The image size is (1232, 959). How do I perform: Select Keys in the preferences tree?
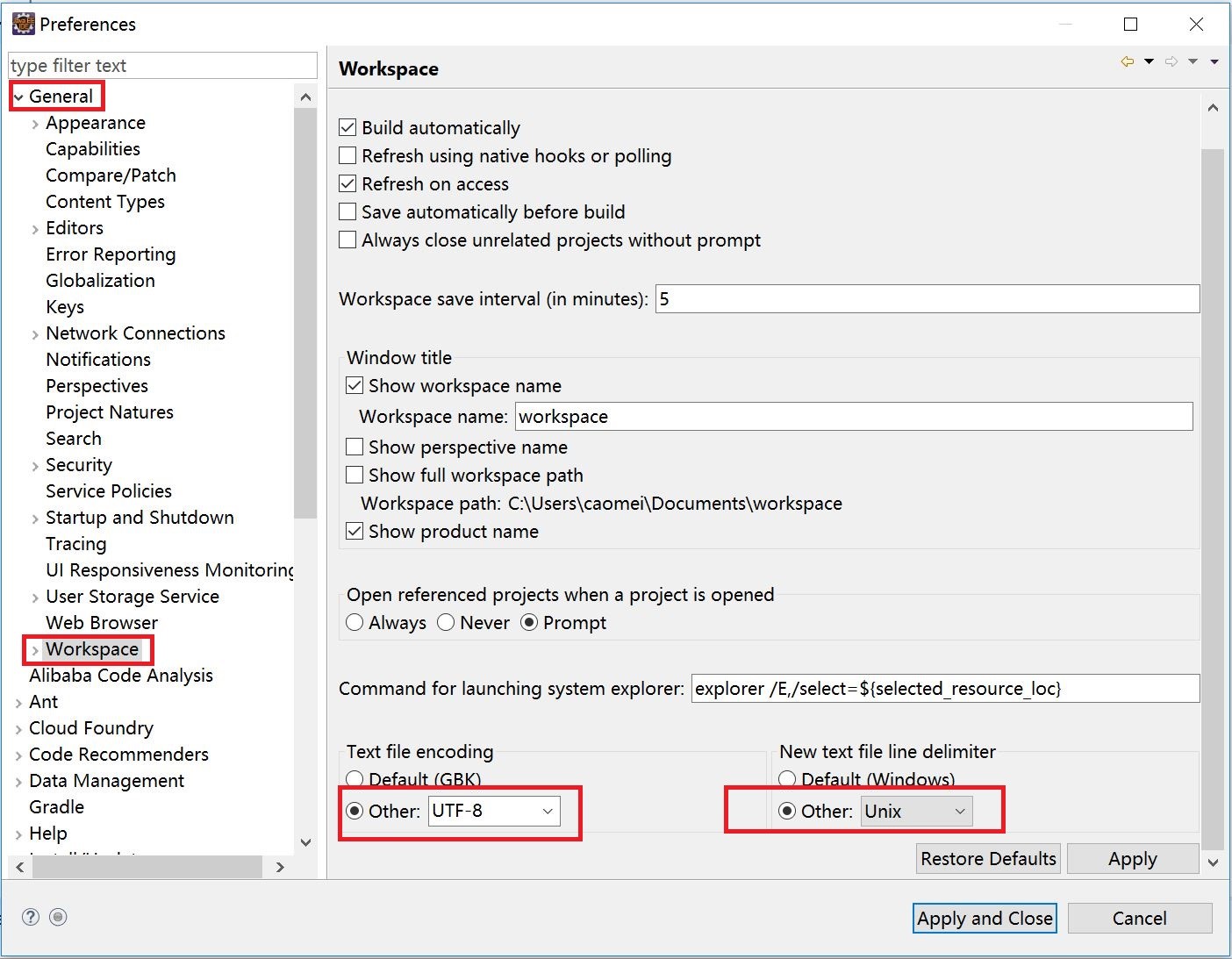[65, 307]
